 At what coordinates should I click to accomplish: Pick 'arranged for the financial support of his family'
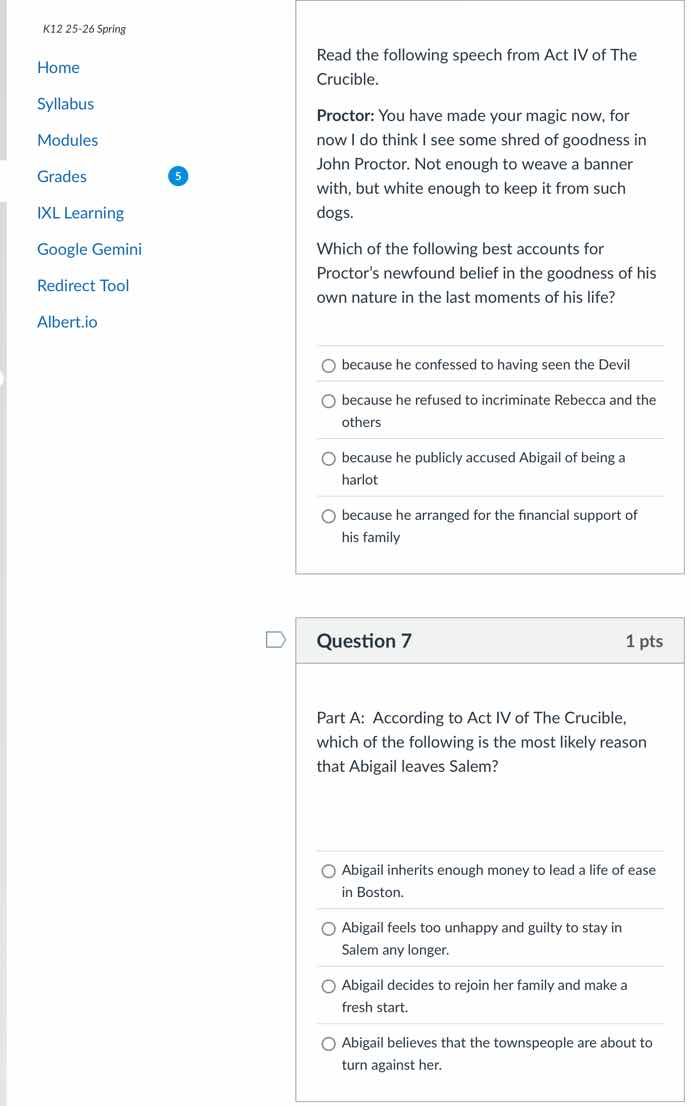pos(329,516)
